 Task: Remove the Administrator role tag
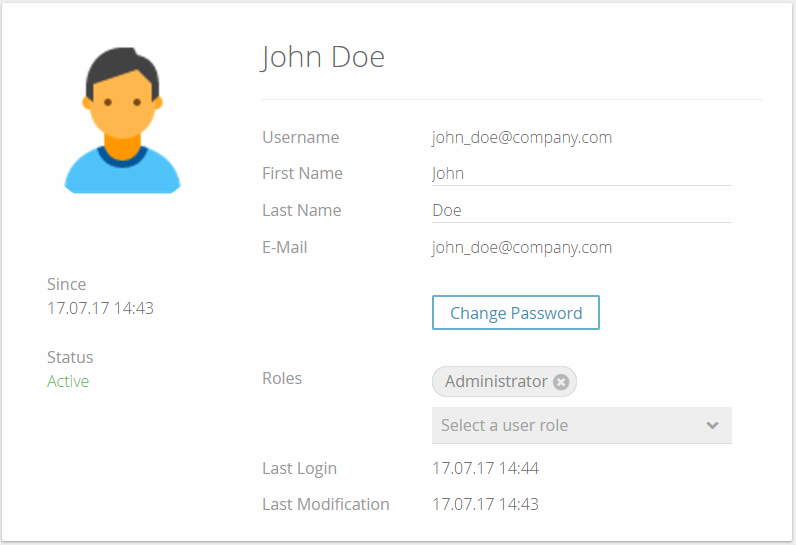[x=561, y=382]
